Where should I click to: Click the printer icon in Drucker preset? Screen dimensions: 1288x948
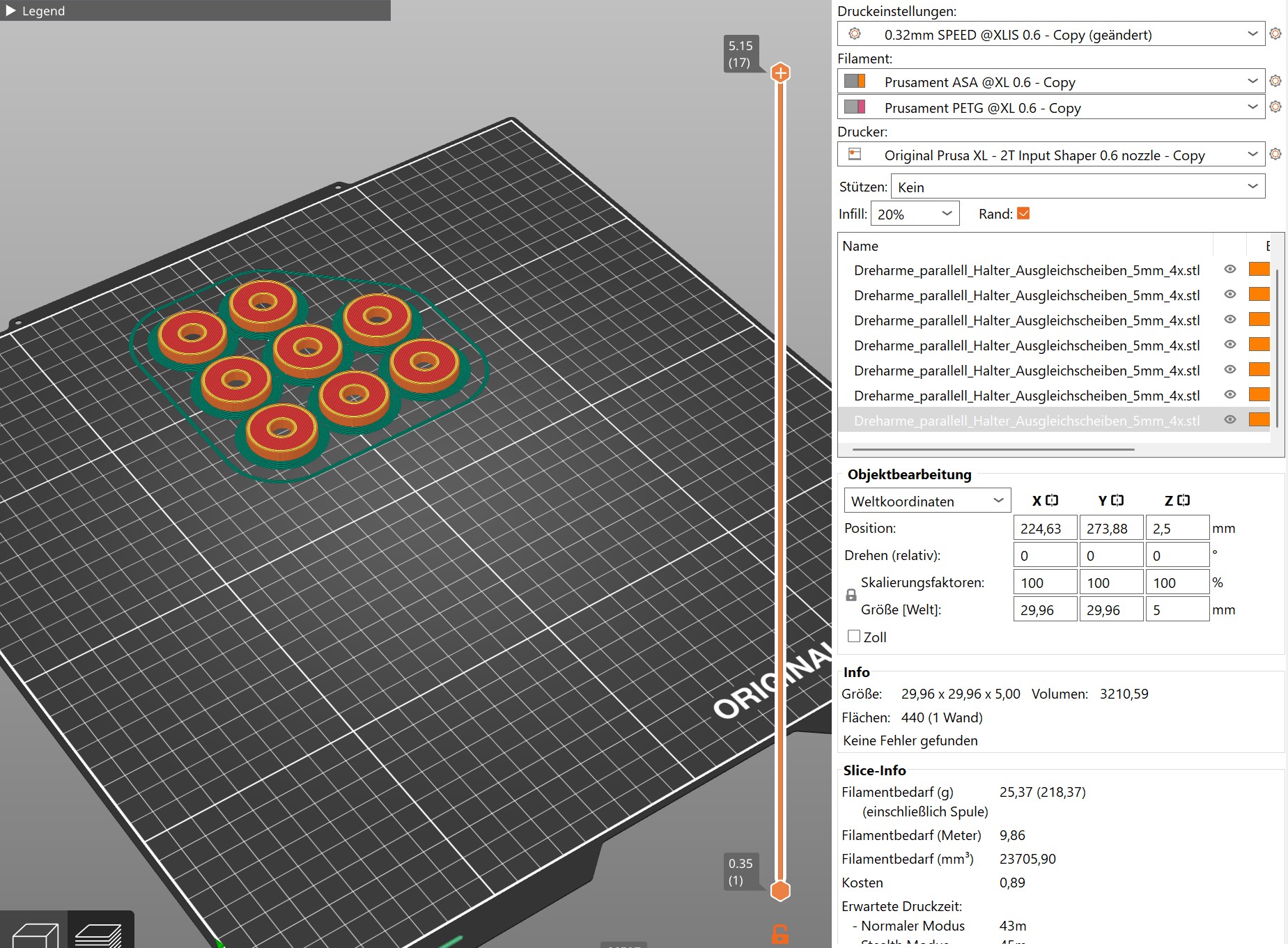point(855,154)
